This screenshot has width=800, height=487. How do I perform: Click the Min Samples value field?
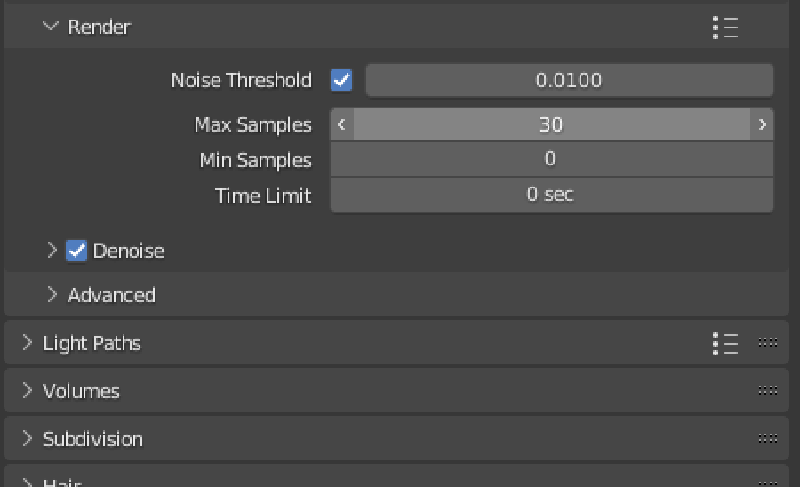[551, 160]
